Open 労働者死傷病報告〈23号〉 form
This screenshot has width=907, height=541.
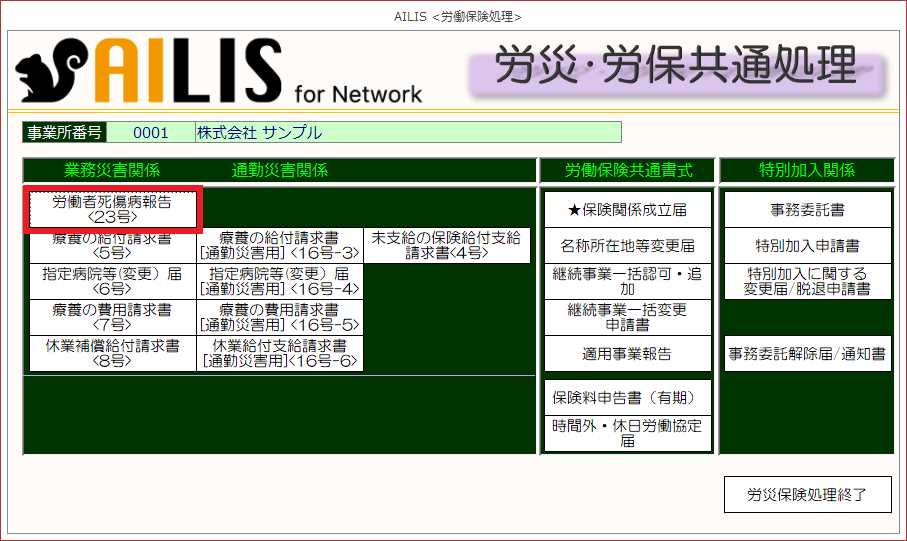[112, 209]
